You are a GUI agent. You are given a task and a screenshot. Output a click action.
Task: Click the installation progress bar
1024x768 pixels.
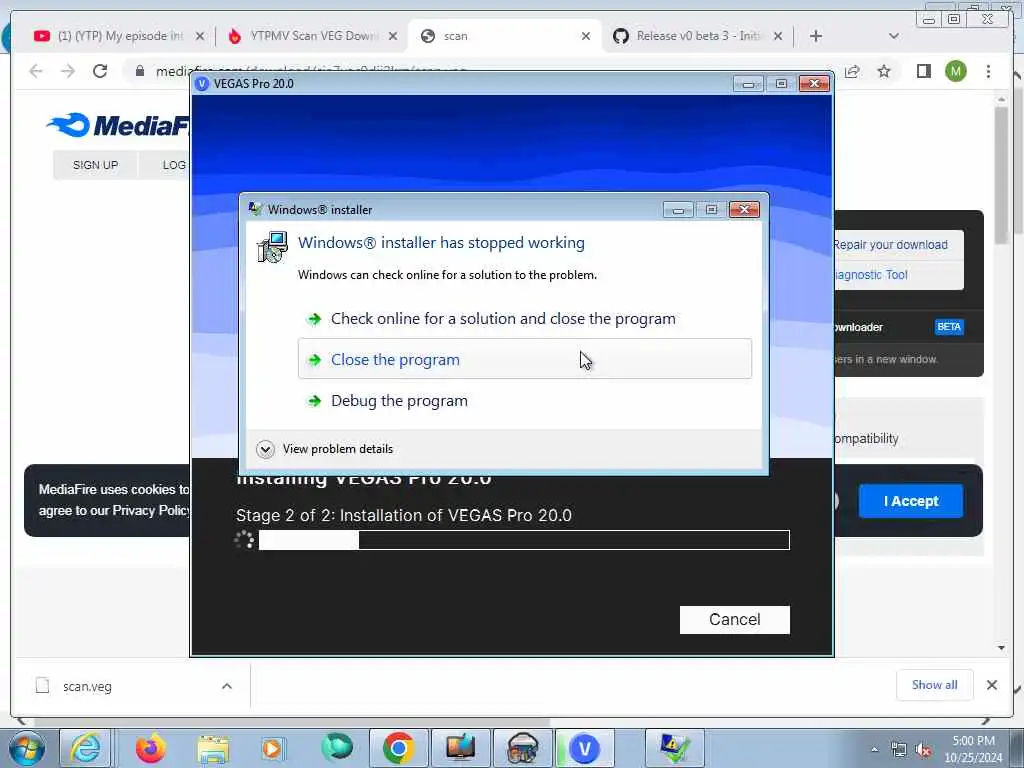524,540
